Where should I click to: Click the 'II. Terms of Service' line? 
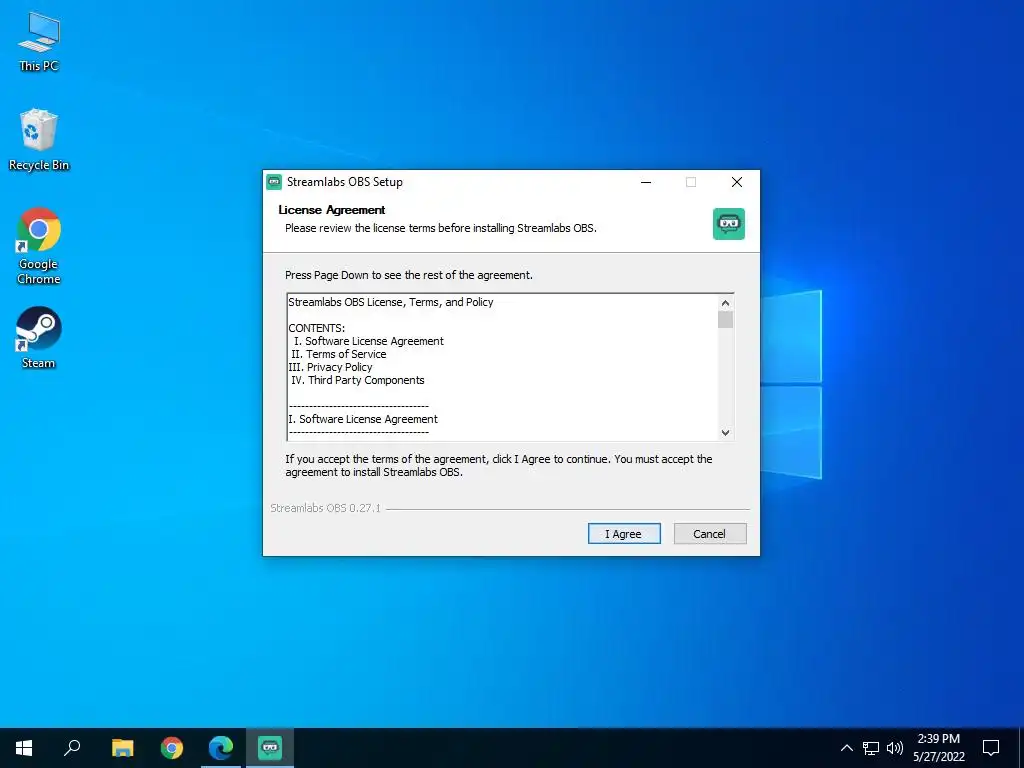(338, 354)
